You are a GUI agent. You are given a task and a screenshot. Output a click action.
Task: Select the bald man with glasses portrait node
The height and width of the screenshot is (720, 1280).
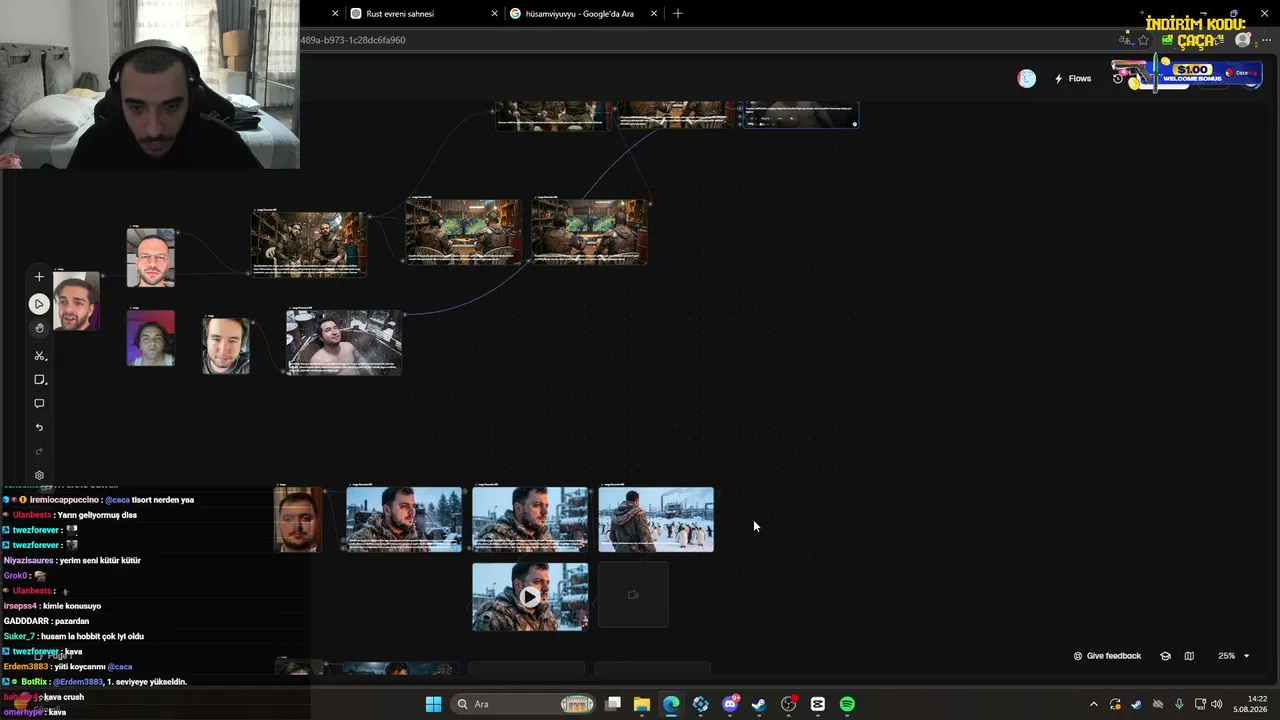(x=151, y=258)
